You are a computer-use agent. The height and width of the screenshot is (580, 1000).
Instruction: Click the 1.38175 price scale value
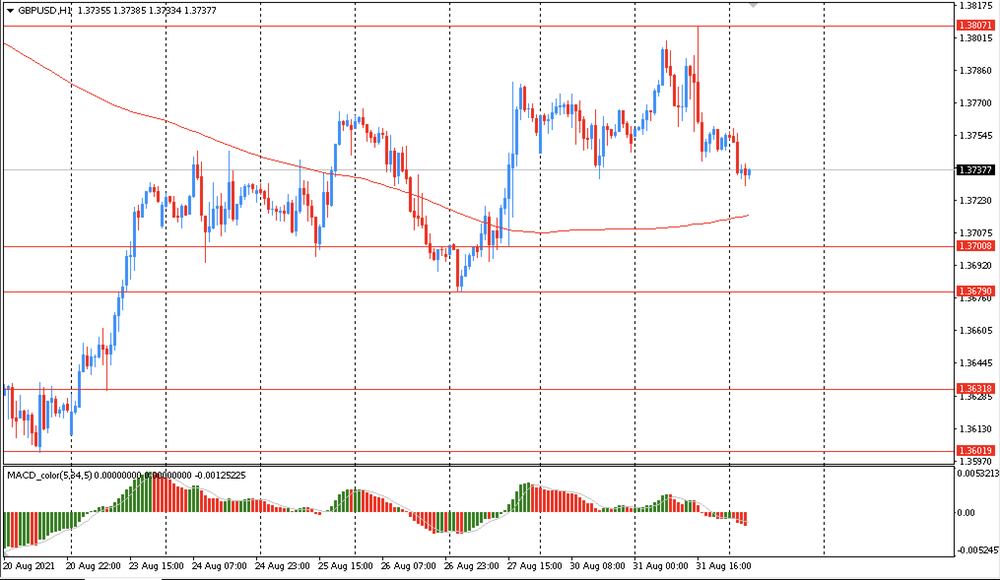click(976, 6)
